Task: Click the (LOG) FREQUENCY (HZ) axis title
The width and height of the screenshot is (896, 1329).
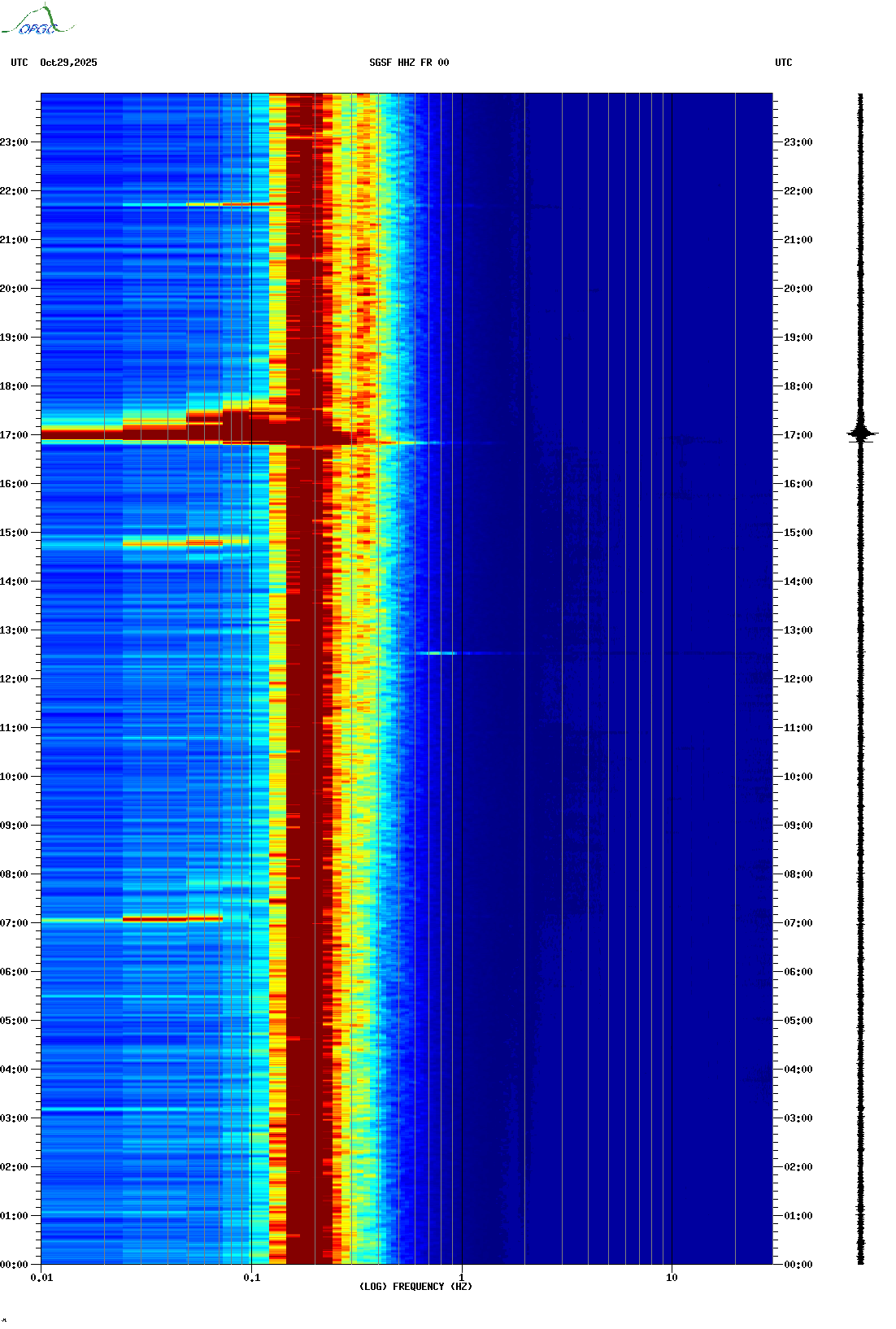Action: coord(415,1287)
